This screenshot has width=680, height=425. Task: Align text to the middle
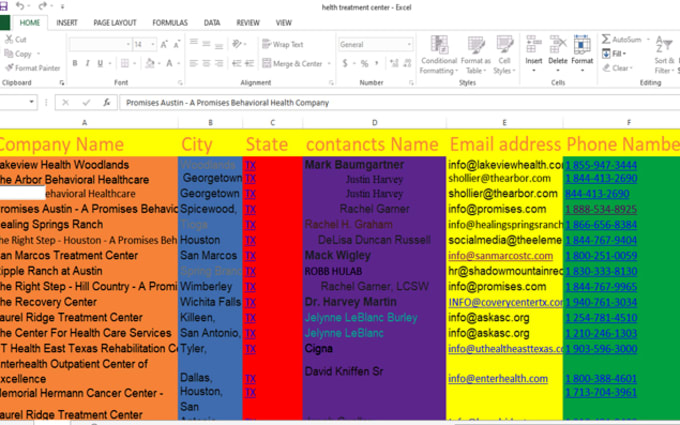206,44
